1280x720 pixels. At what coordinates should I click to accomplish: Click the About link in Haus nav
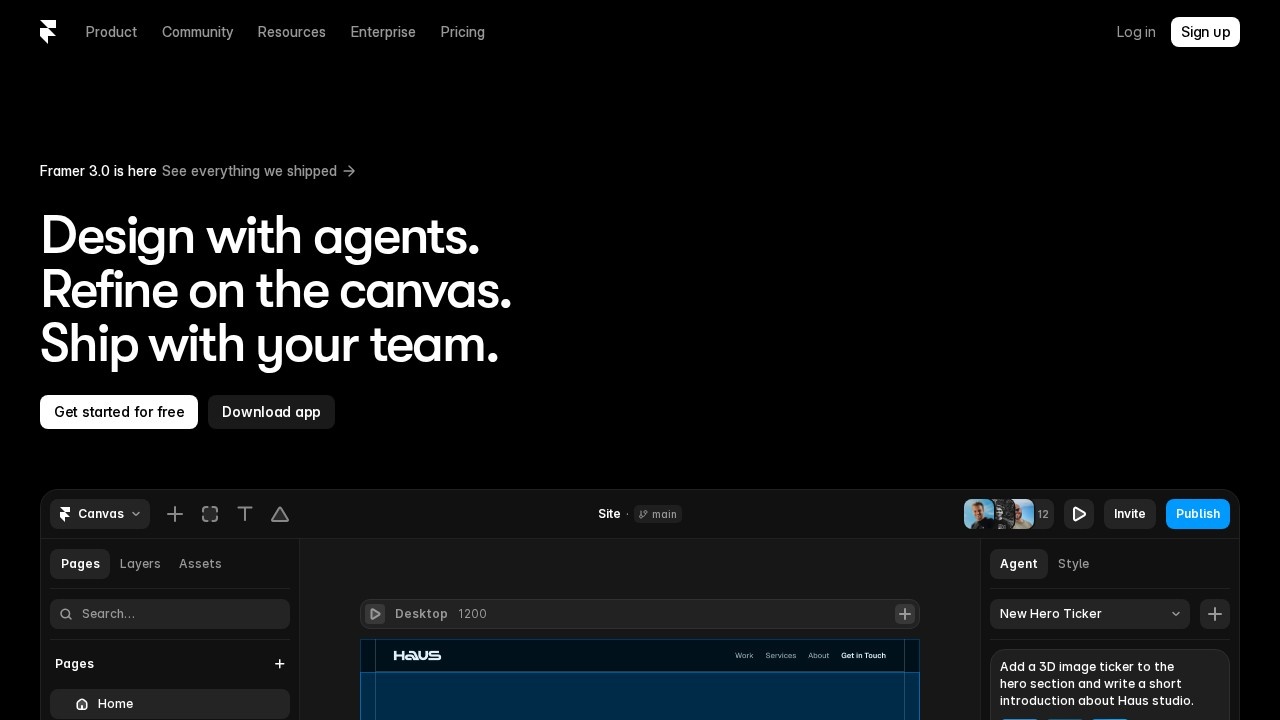coord(819,656)
